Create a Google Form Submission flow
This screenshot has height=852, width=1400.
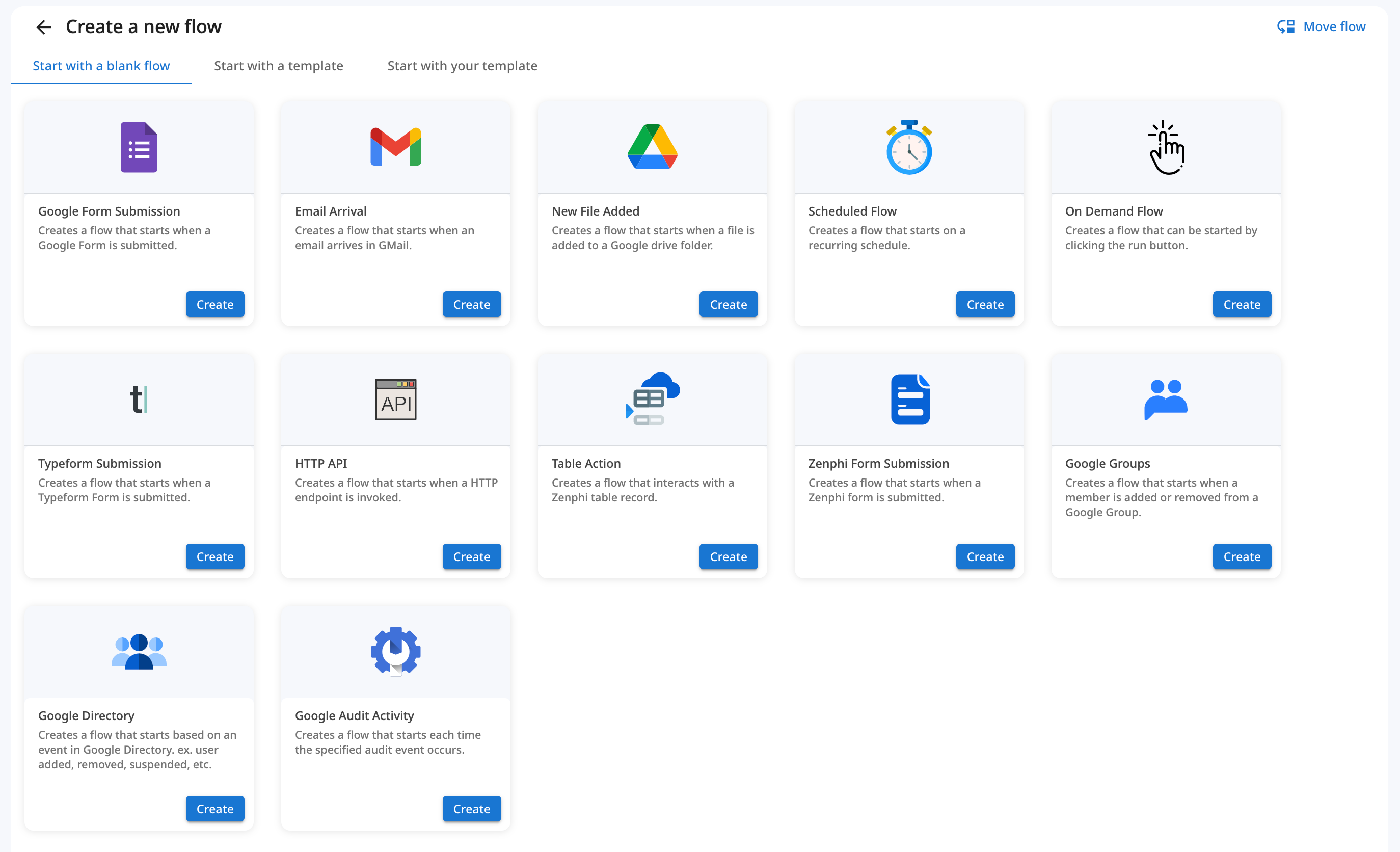pyautogui.click(x=215, y=305)
